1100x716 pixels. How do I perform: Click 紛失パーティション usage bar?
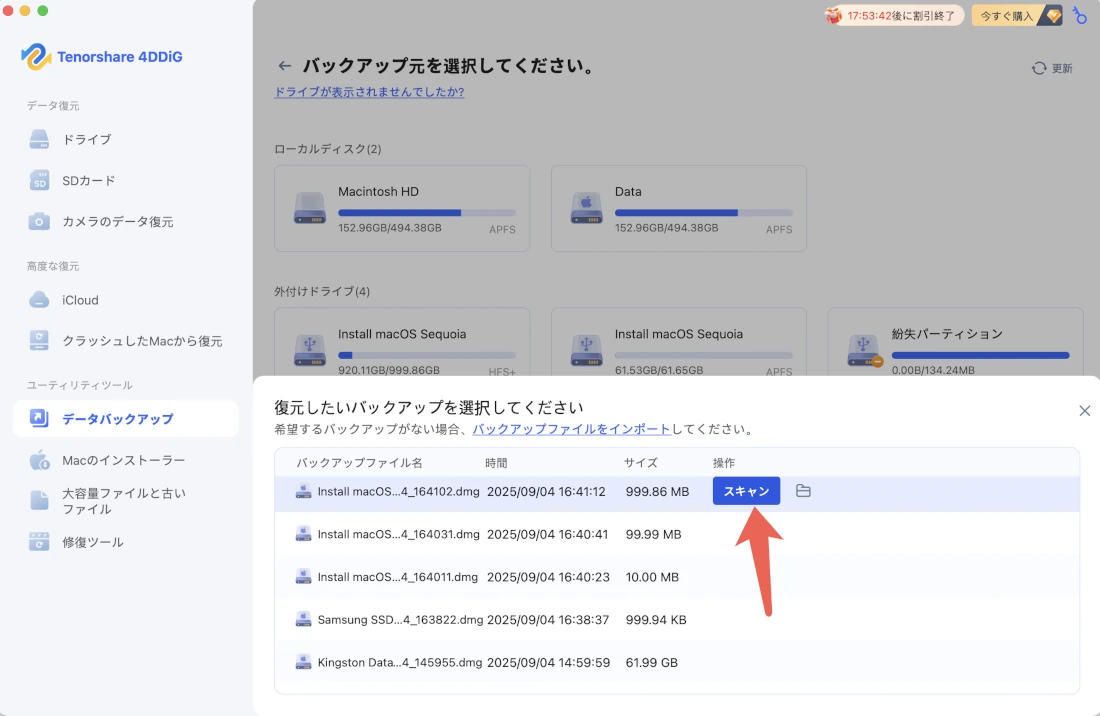980,356
